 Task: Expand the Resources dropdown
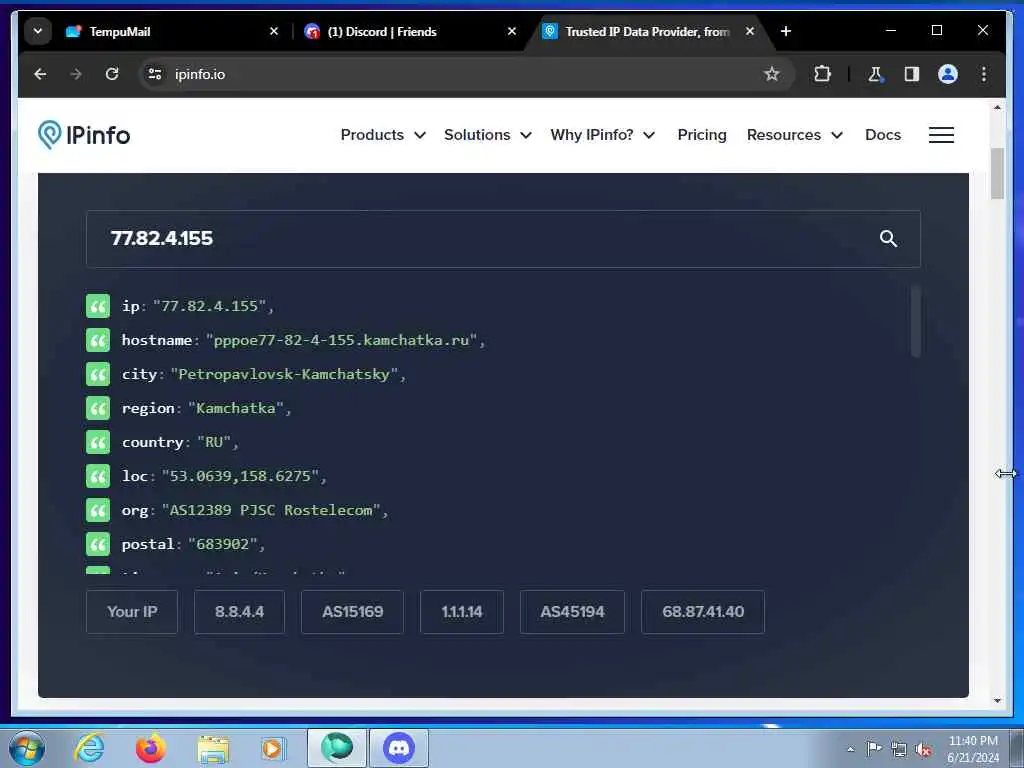pyautogui.click(x=795, y=135)
